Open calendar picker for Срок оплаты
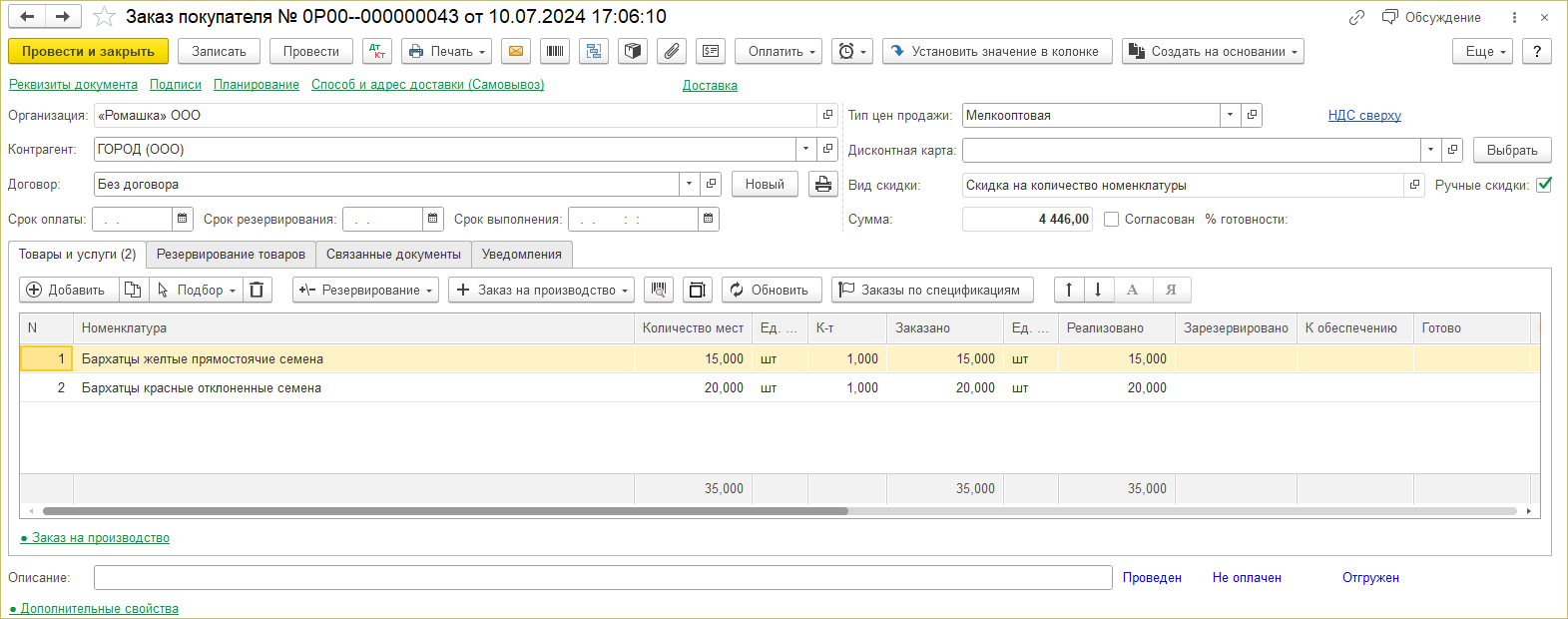This screenshot has height=619, width=1568. (183, 219)
